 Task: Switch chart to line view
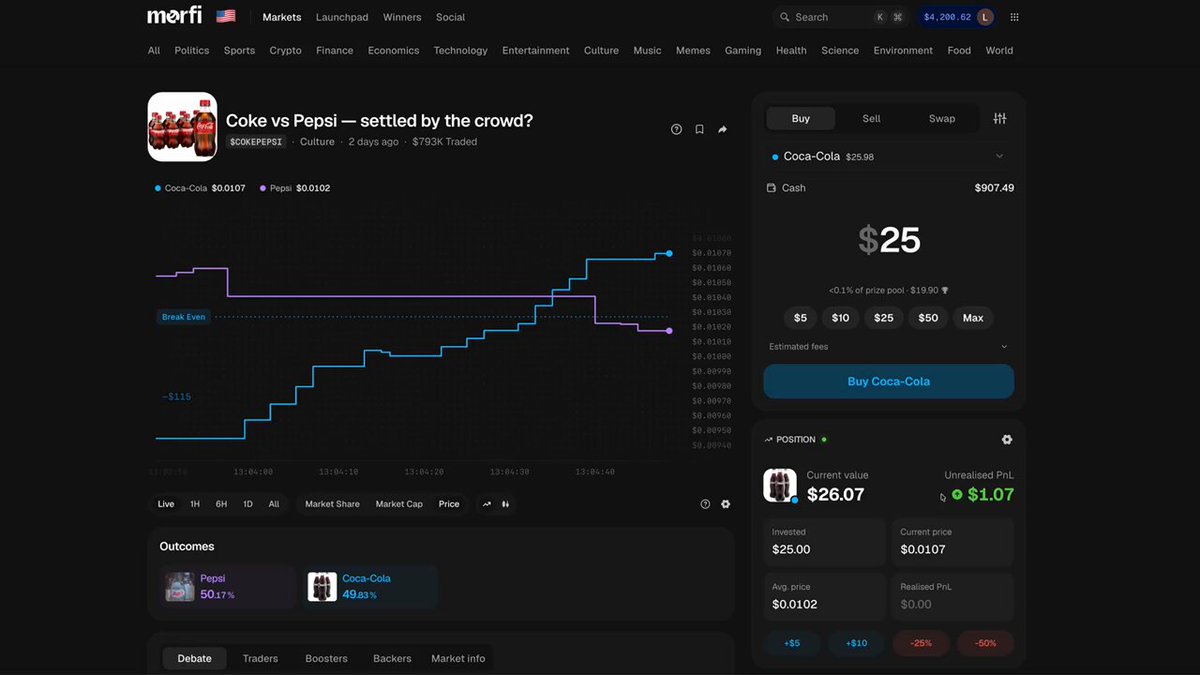click(x=487, y=504)
